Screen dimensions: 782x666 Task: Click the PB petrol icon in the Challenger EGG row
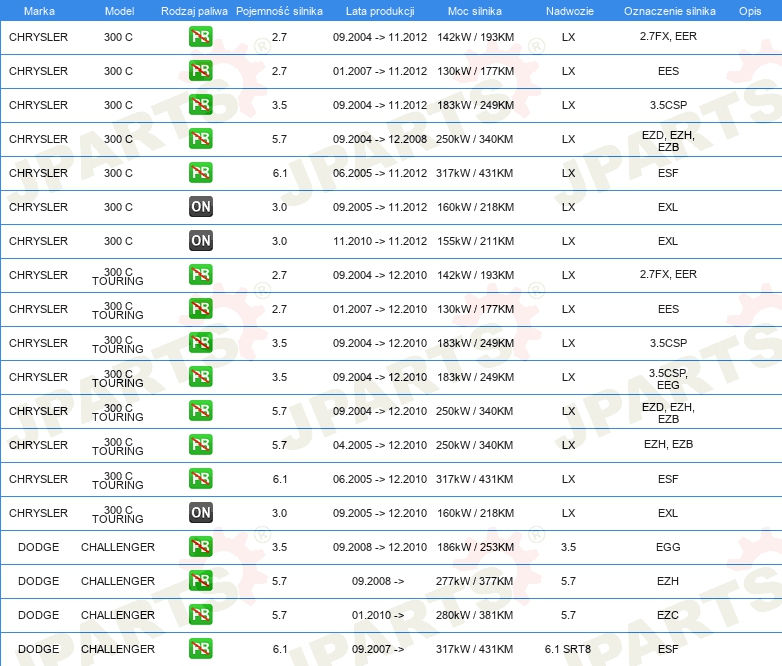[201, 547]
